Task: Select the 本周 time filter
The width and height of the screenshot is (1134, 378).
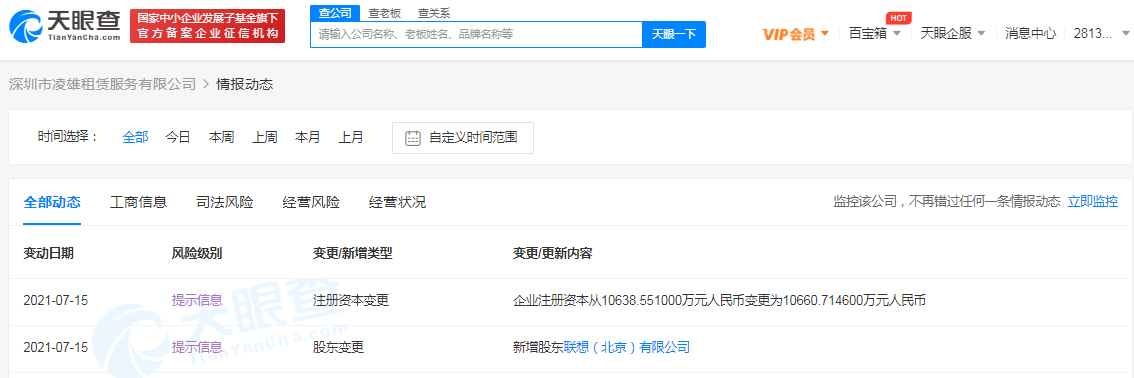Action: [221, 137]
